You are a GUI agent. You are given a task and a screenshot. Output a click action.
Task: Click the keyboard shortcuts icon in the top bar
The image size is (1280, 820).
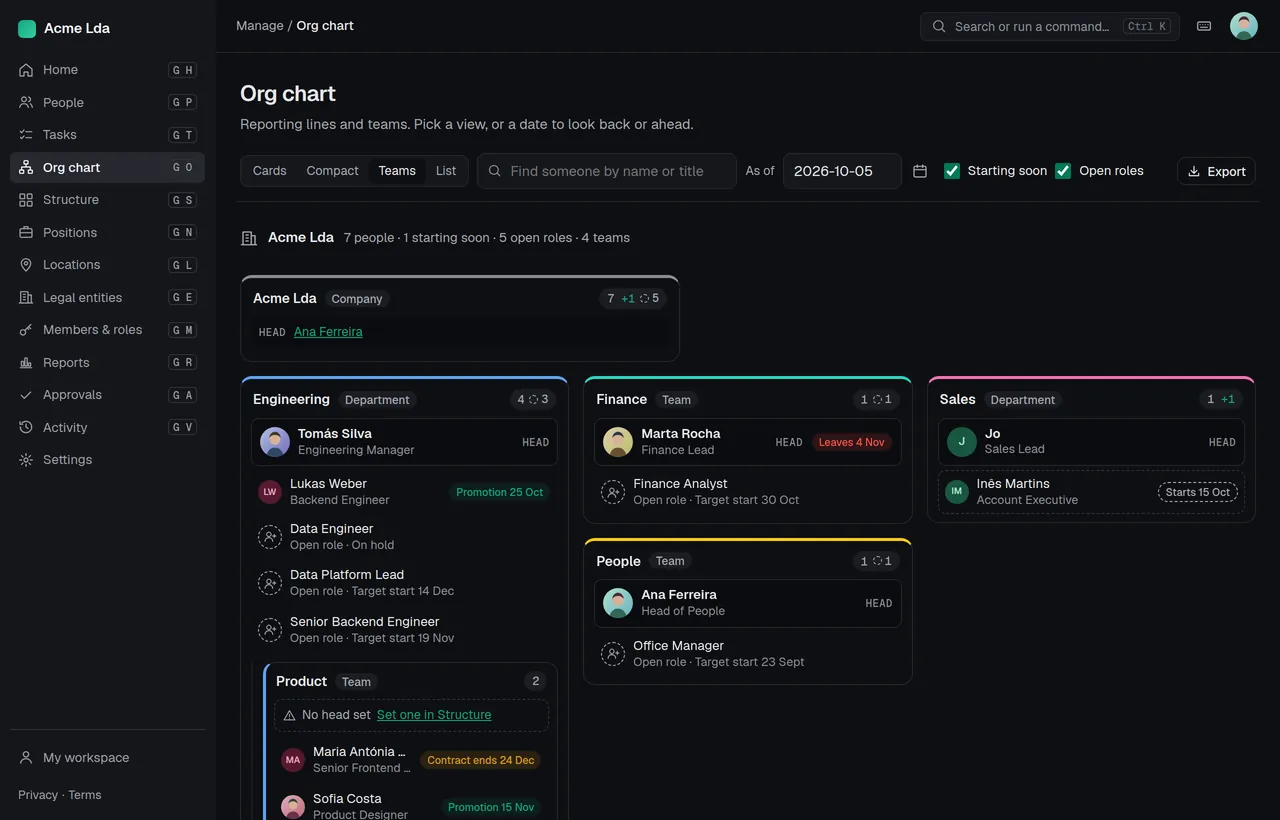pyautogui.click(x=1204, y=26)
